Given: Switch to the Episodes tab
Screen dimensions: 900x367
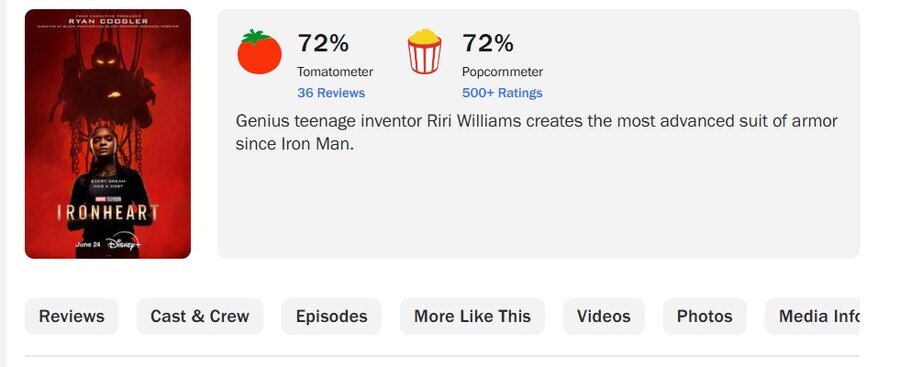Looking at the screenshot, I should [x=331, y=316].
